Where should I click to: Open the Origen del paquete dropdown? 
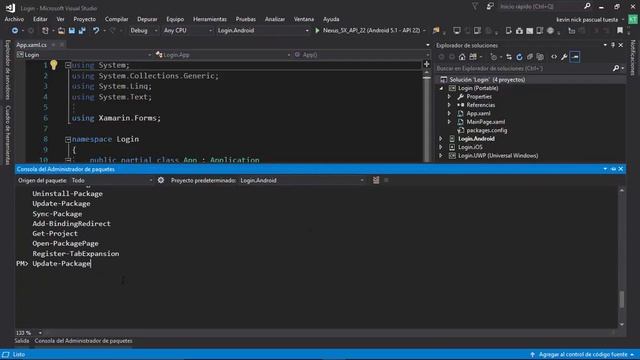pyautogui.click(x=112, y=180)
